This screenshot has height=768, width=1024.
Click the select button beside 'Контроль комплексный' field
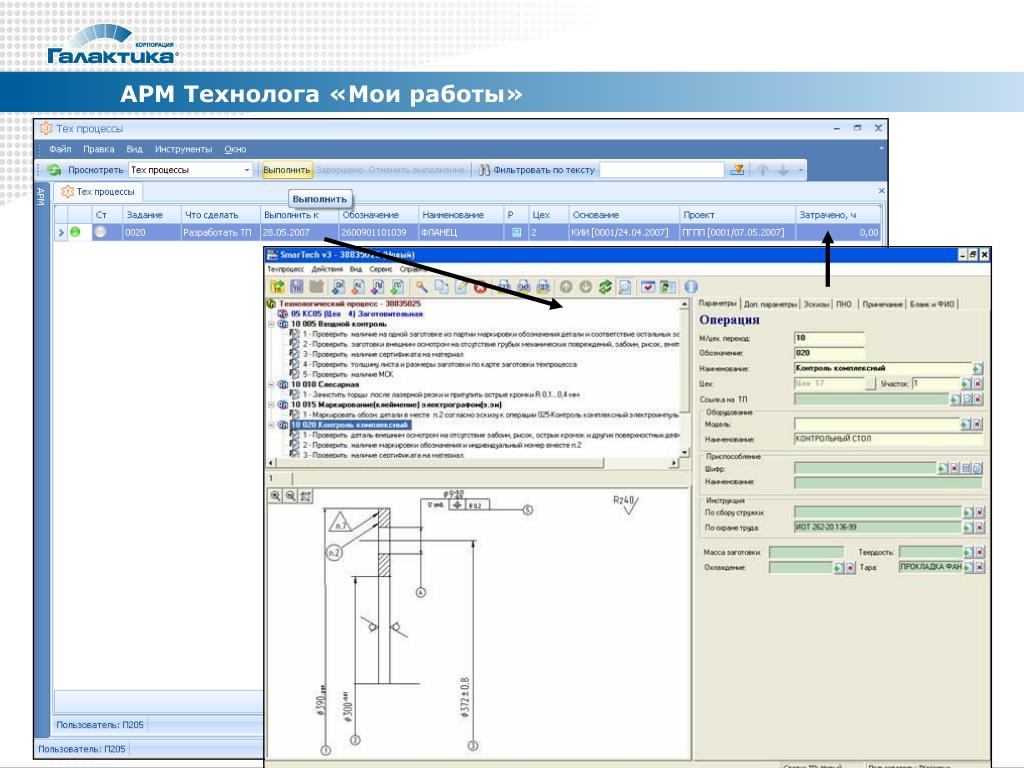coord(978,369)
